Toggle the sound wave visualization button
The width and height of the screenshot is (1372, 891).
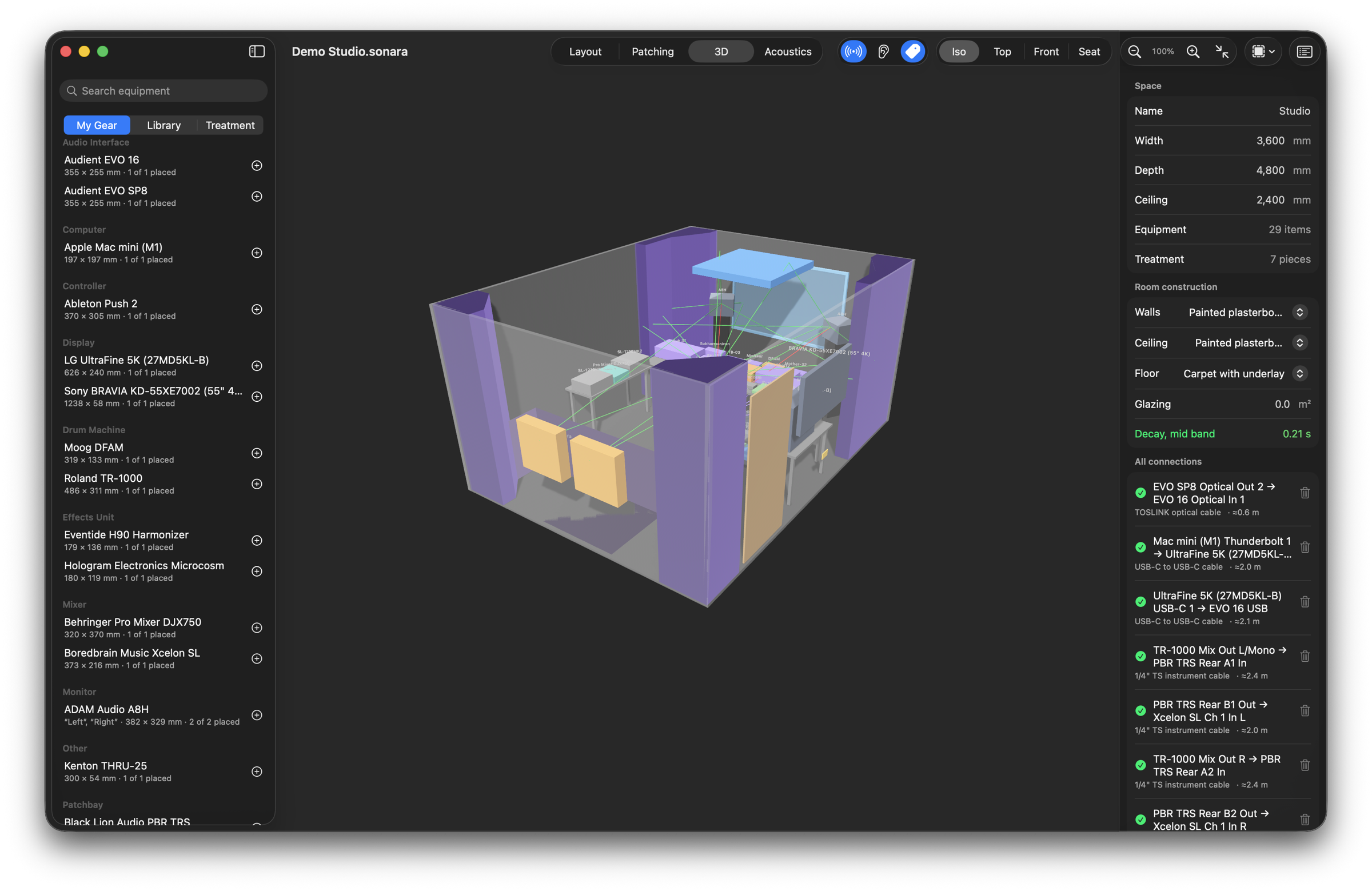[x=853, y=51]
